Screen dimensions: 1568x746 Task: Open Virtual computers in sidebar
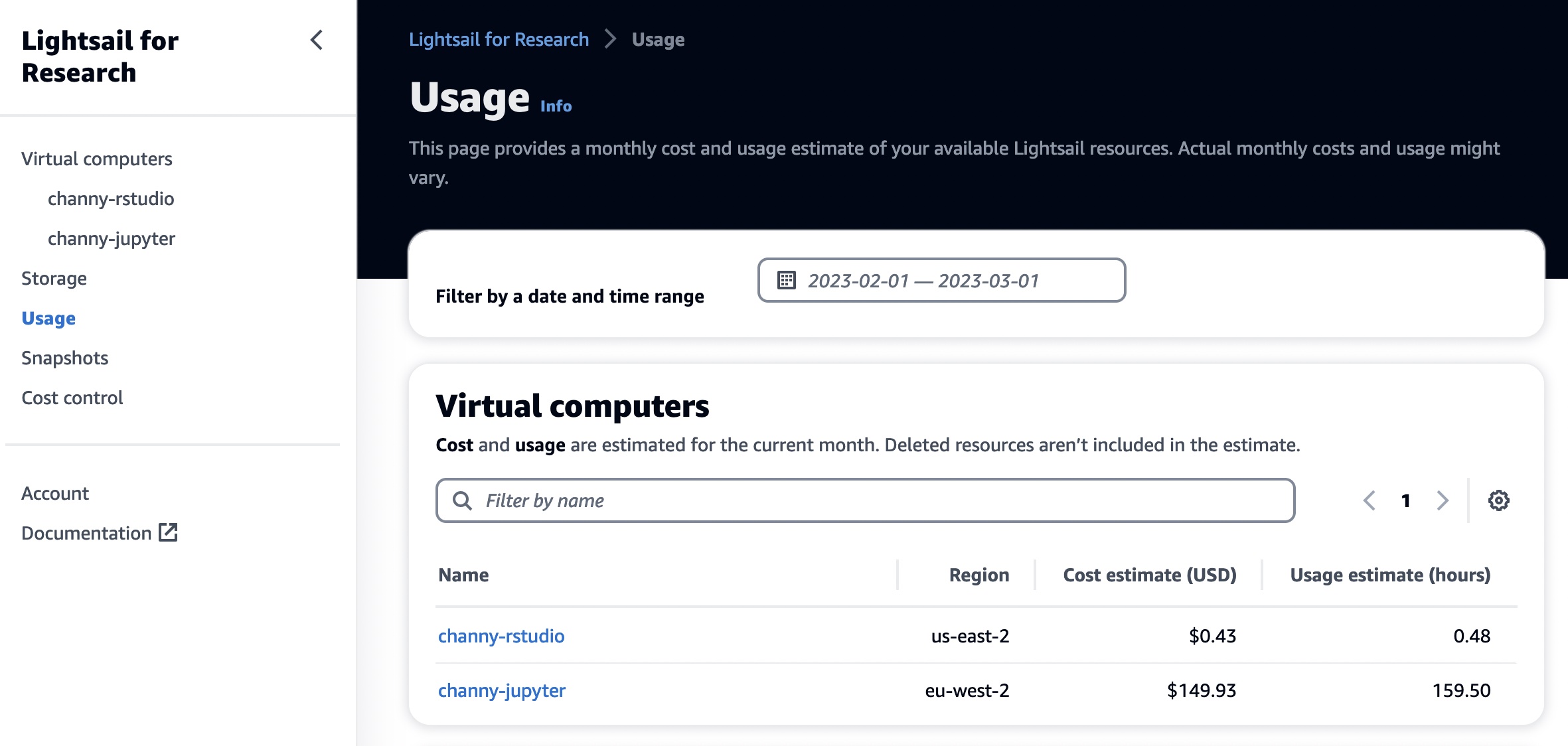pyautogui.click(x=97, y=159)
